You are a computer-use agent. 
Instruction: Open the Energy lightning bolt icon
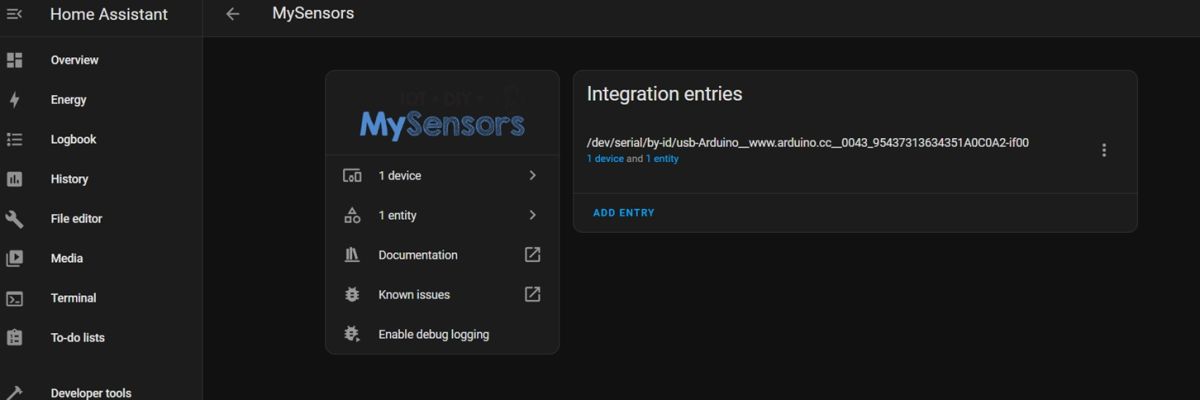click(15, 100)
